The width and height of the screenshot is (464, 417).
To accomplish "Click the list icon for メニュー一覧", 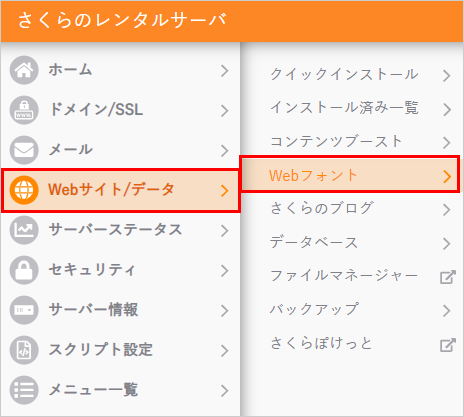I will (x=24, y=390).
